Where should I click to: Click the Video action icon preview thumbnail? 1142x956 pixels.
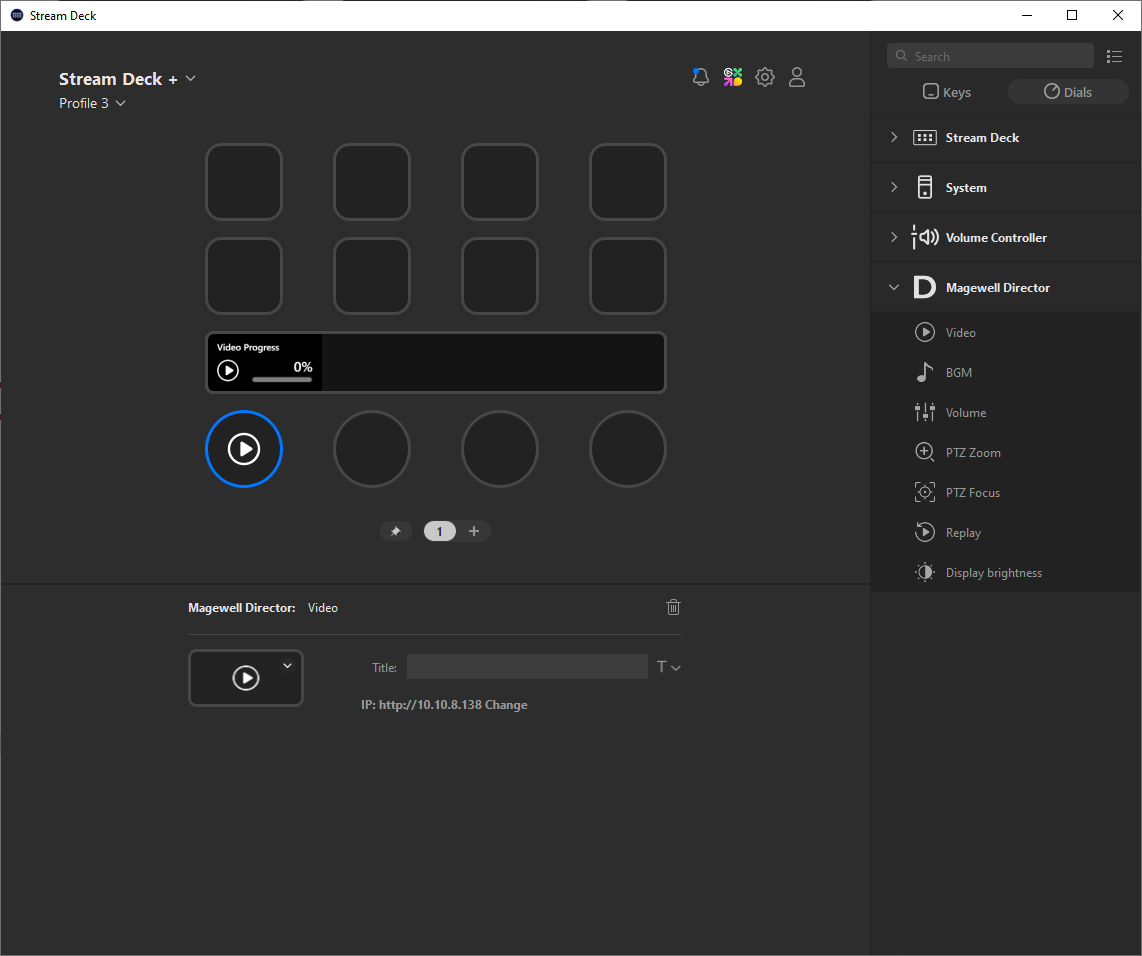coord(245,678)
